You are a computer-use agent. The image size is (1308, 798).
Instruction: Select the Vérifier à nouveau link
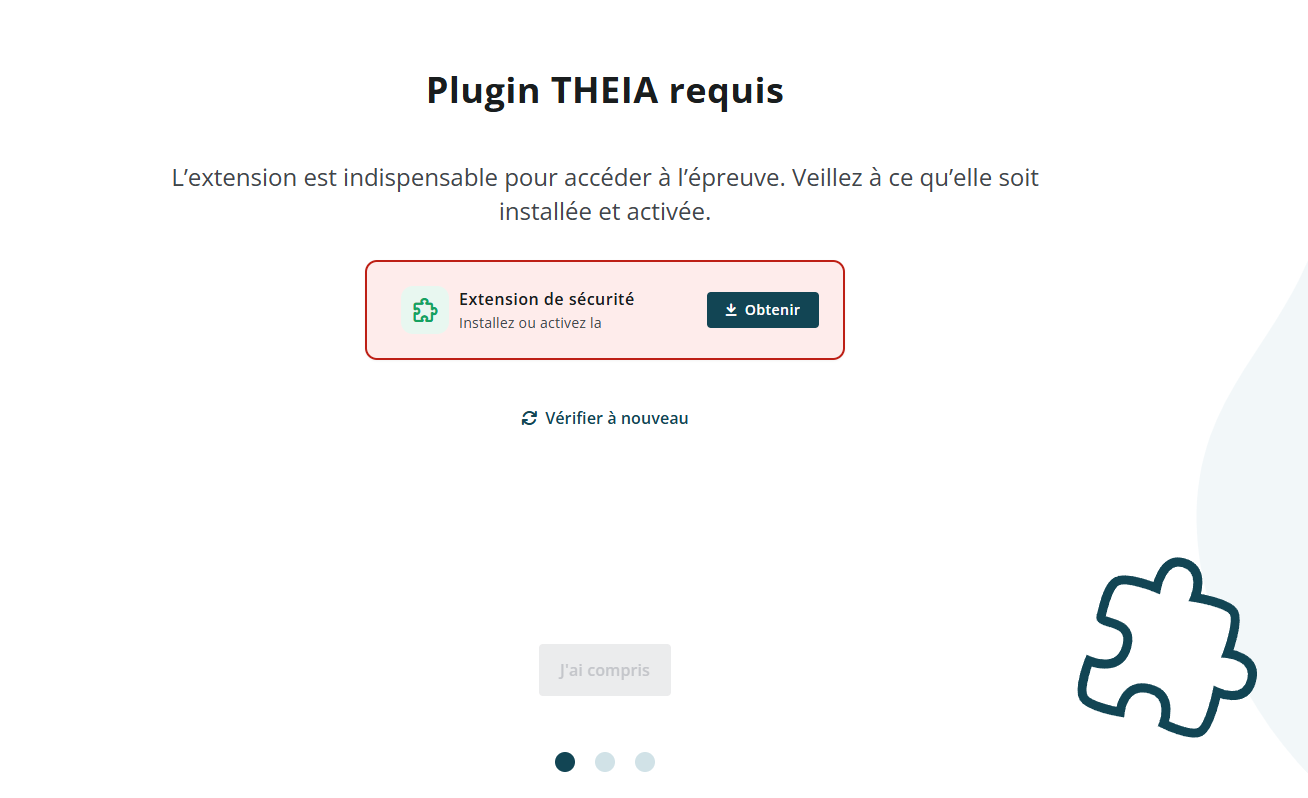(605, 418)
